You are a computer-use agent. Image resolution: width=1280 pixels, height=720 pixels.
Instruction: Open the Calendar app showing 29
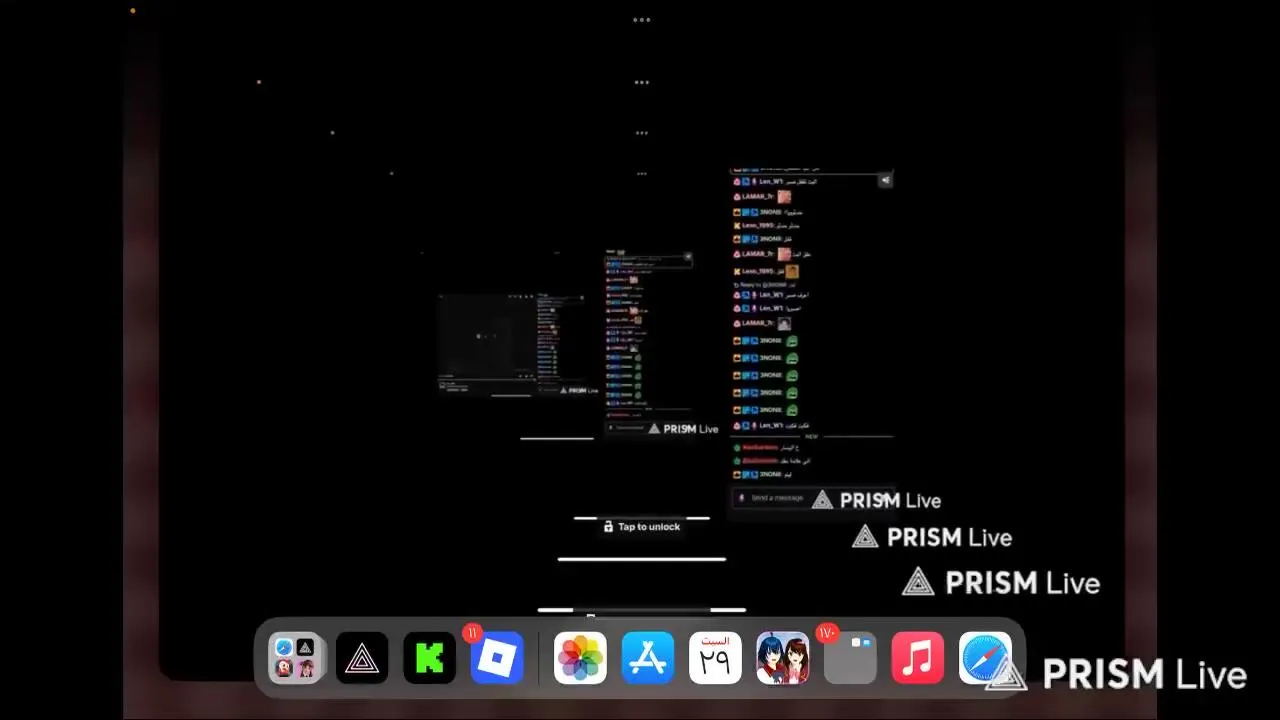point(715,658)
